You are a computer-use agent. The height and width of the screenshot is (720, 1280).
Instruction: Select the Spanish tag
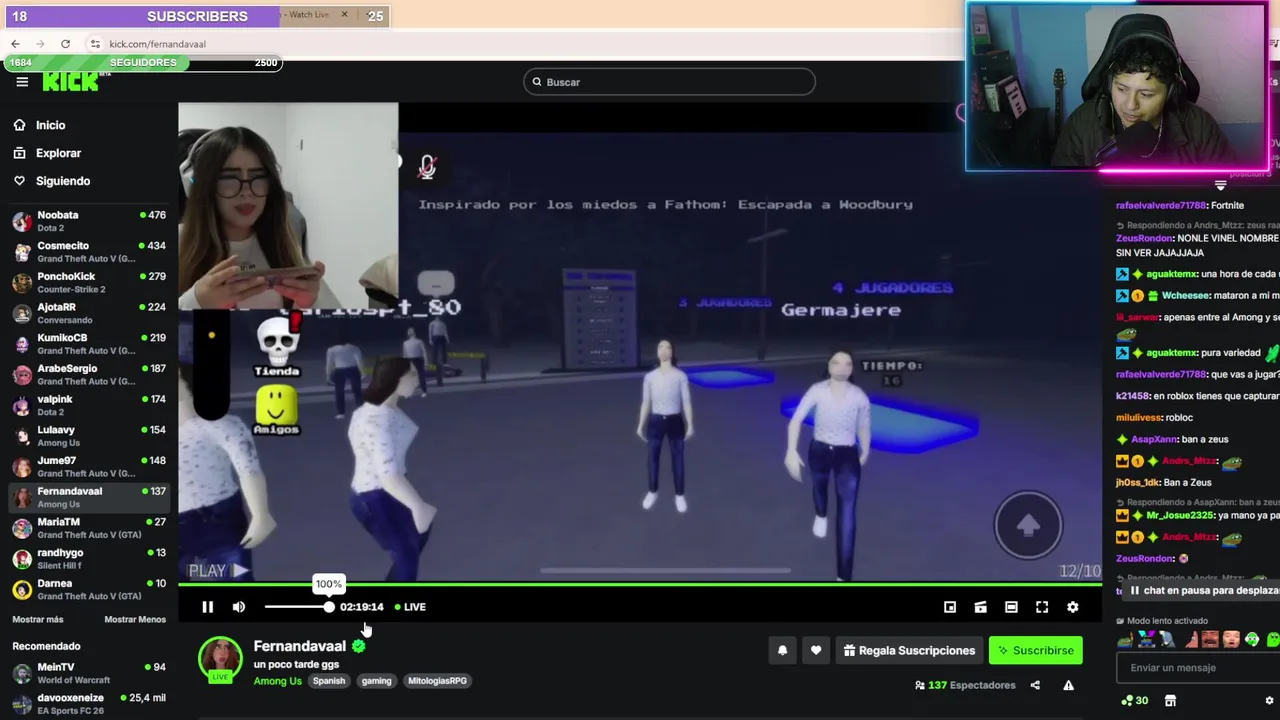coord(328,681)
